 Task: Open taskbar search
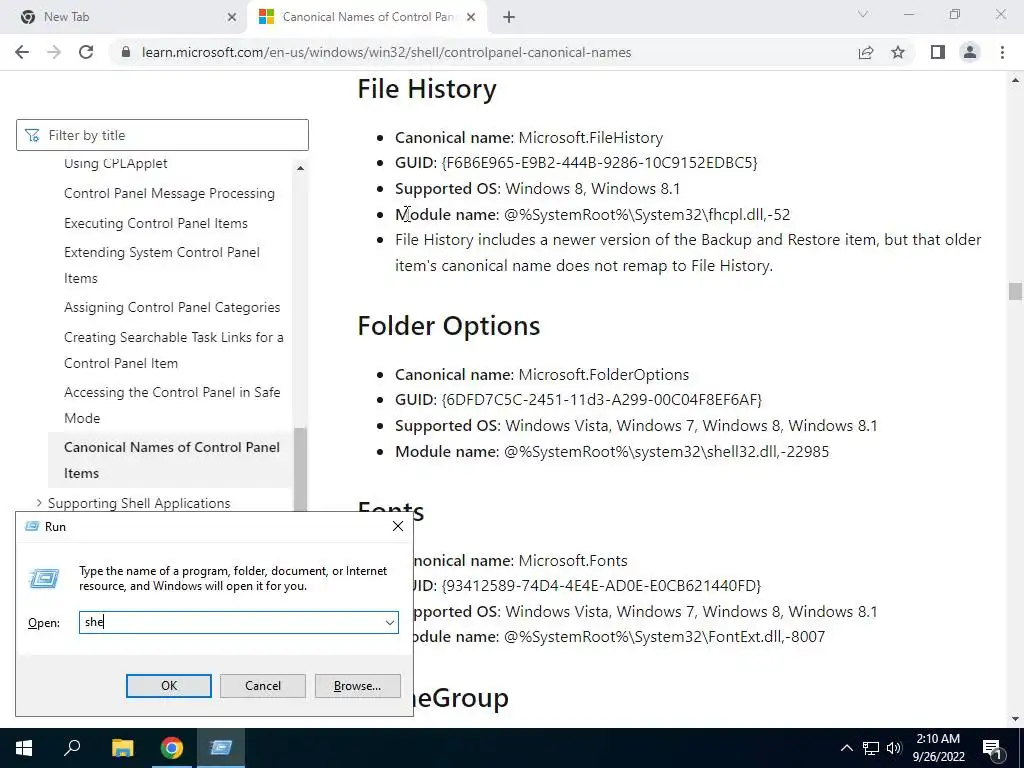pos(72,748)
